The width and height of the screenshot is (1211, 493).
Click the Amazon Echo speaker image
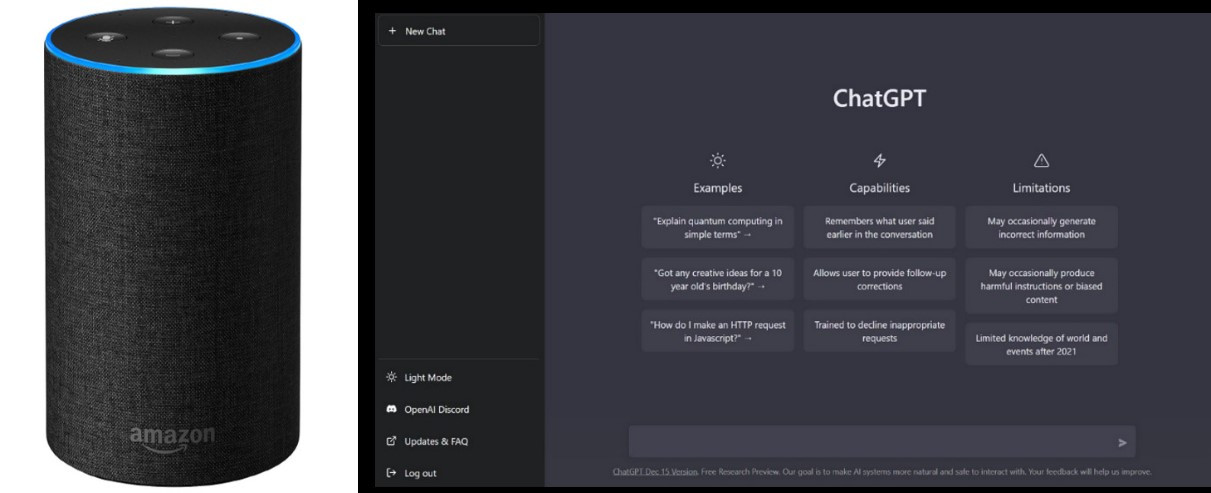tap(172, 245)
